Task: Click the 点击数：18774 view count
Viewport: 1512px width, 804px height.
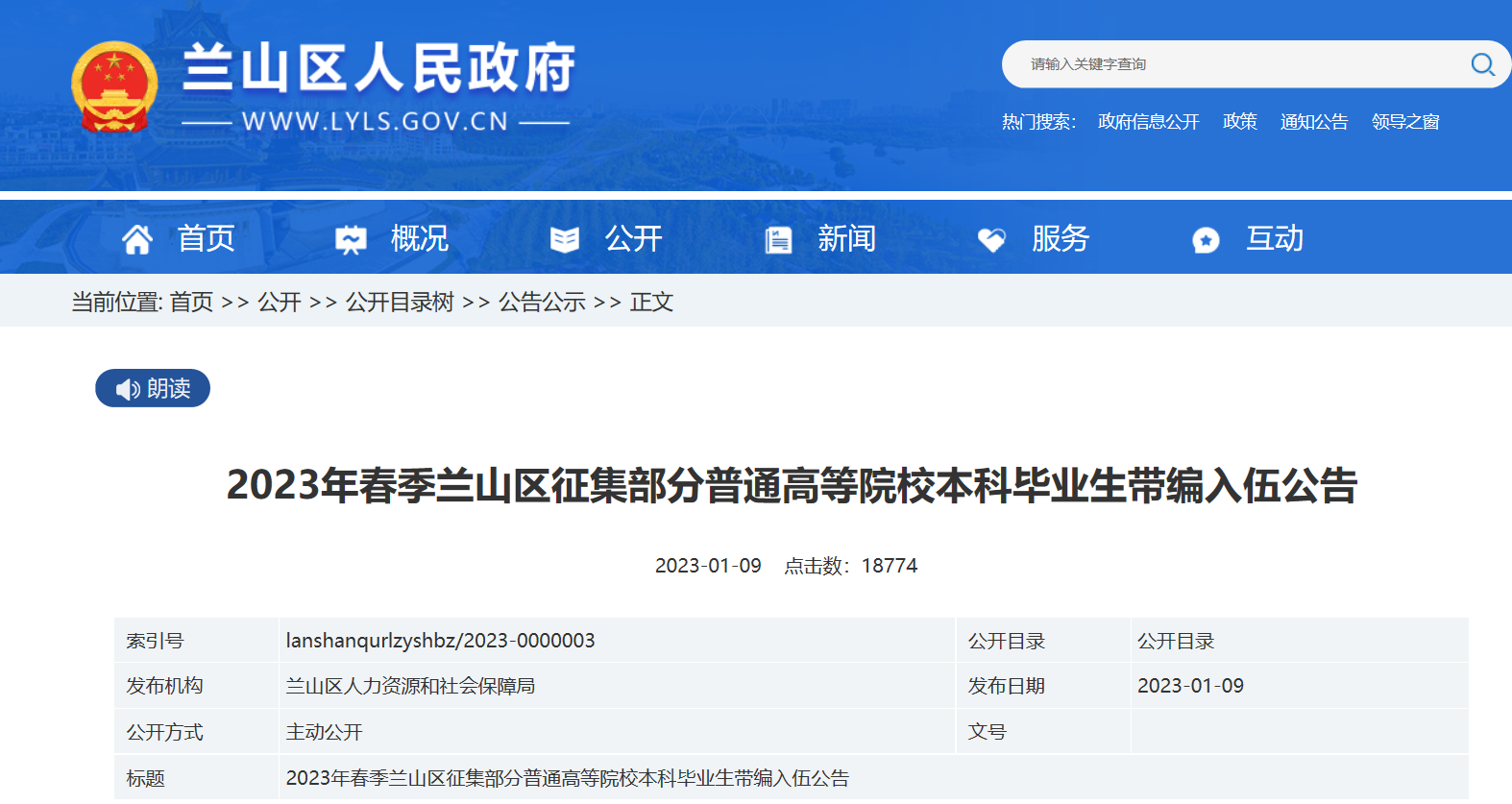Action: tap(850, 566)
